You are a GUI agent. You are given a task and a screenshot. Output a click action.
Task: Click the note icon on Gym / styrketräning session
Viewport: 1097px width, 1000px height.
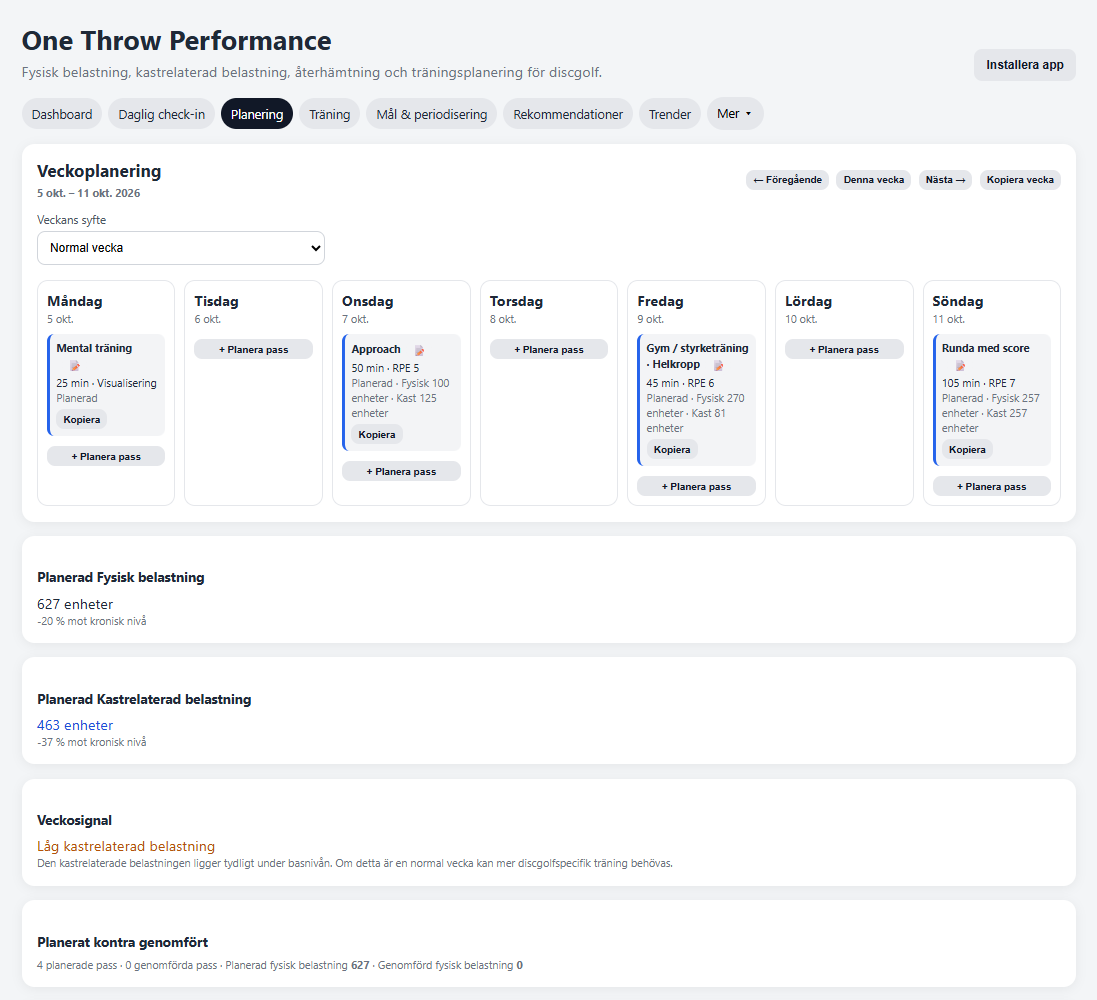click(x=719, y=365)
